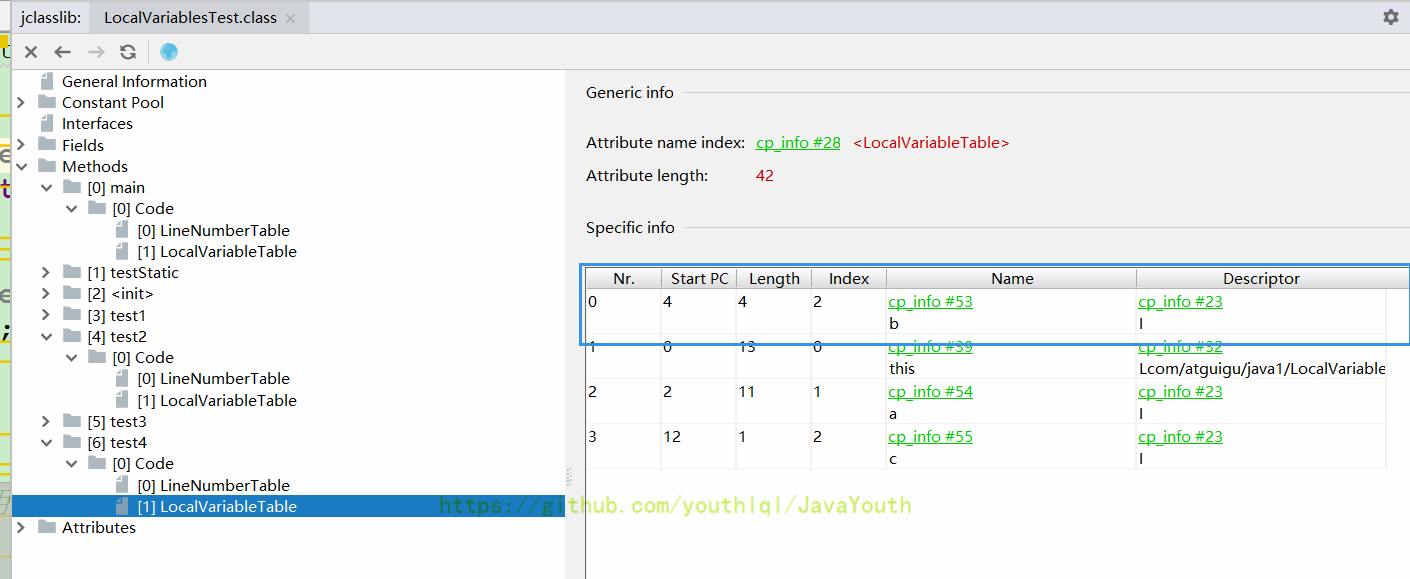
Task: Click the Index column header
Action: pyautogui.click(x=849, y=279)
